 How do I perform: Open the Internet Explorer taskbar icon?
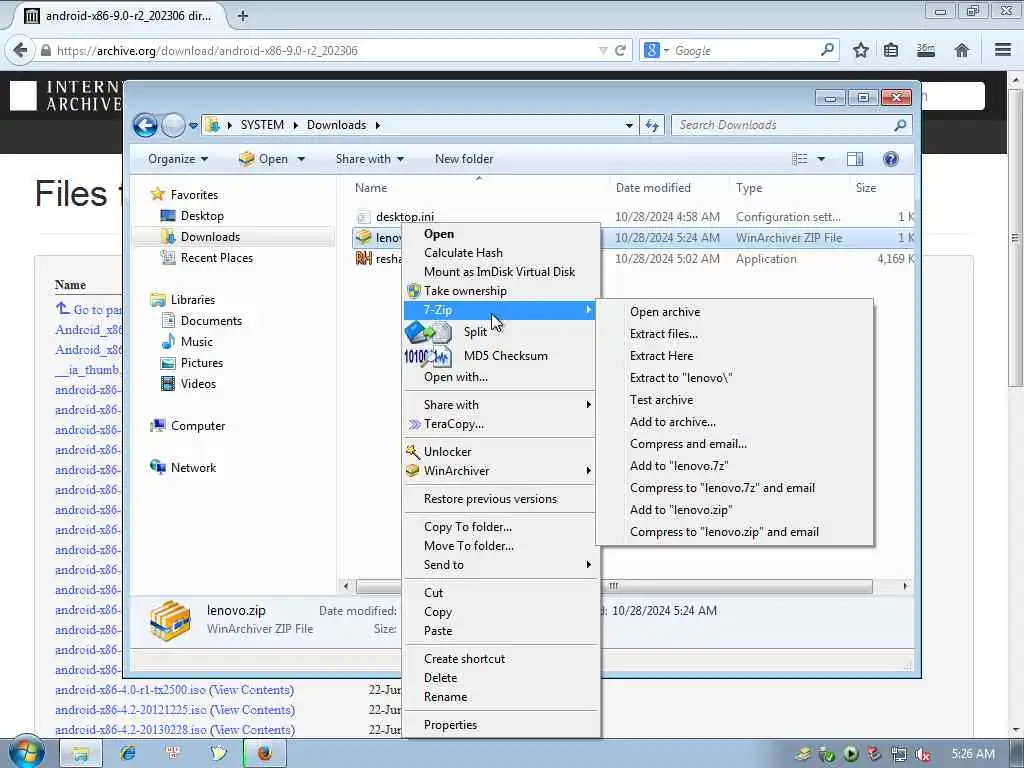coord(128,753)
